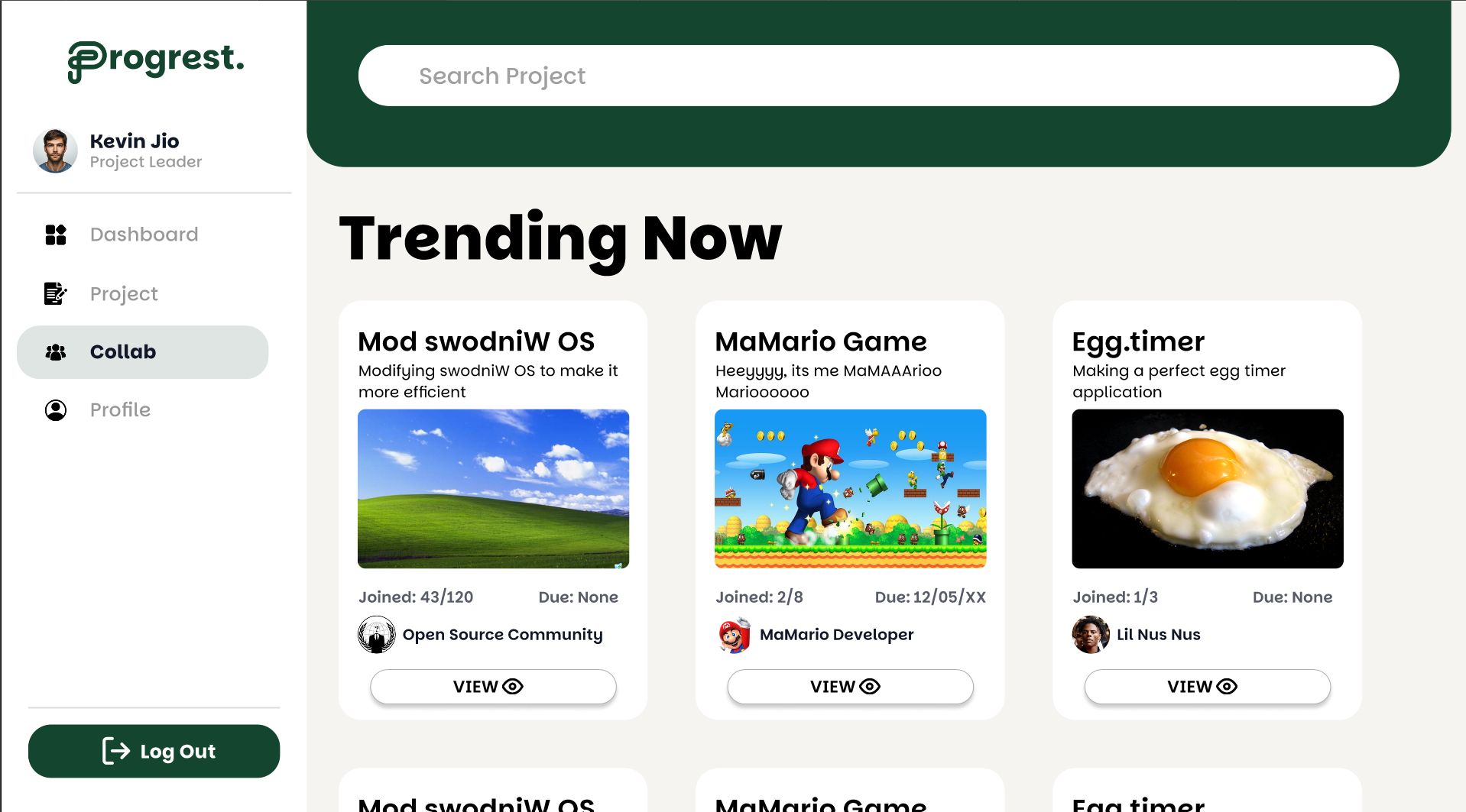Open the Mario game artwork thumbnail
Screen dimensions: 1466x812
(850, 489)
